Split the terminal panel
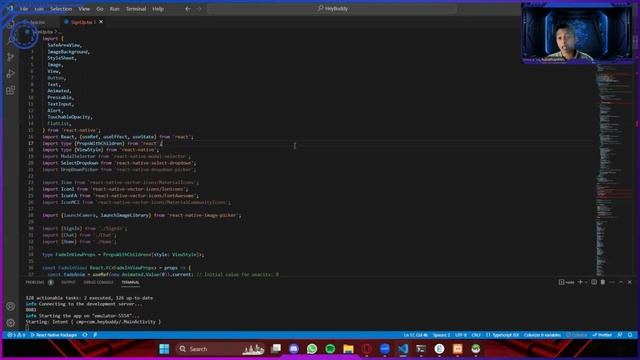Viewport: 640px width, 360px height. (594, 282)
